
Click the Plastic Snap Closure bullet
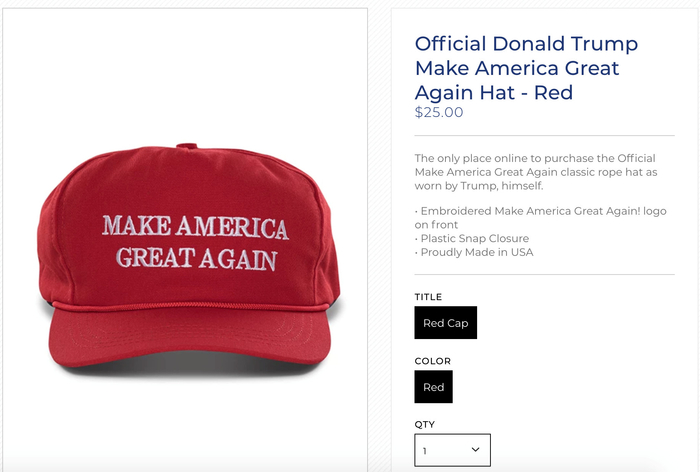[x=472, y=238]
